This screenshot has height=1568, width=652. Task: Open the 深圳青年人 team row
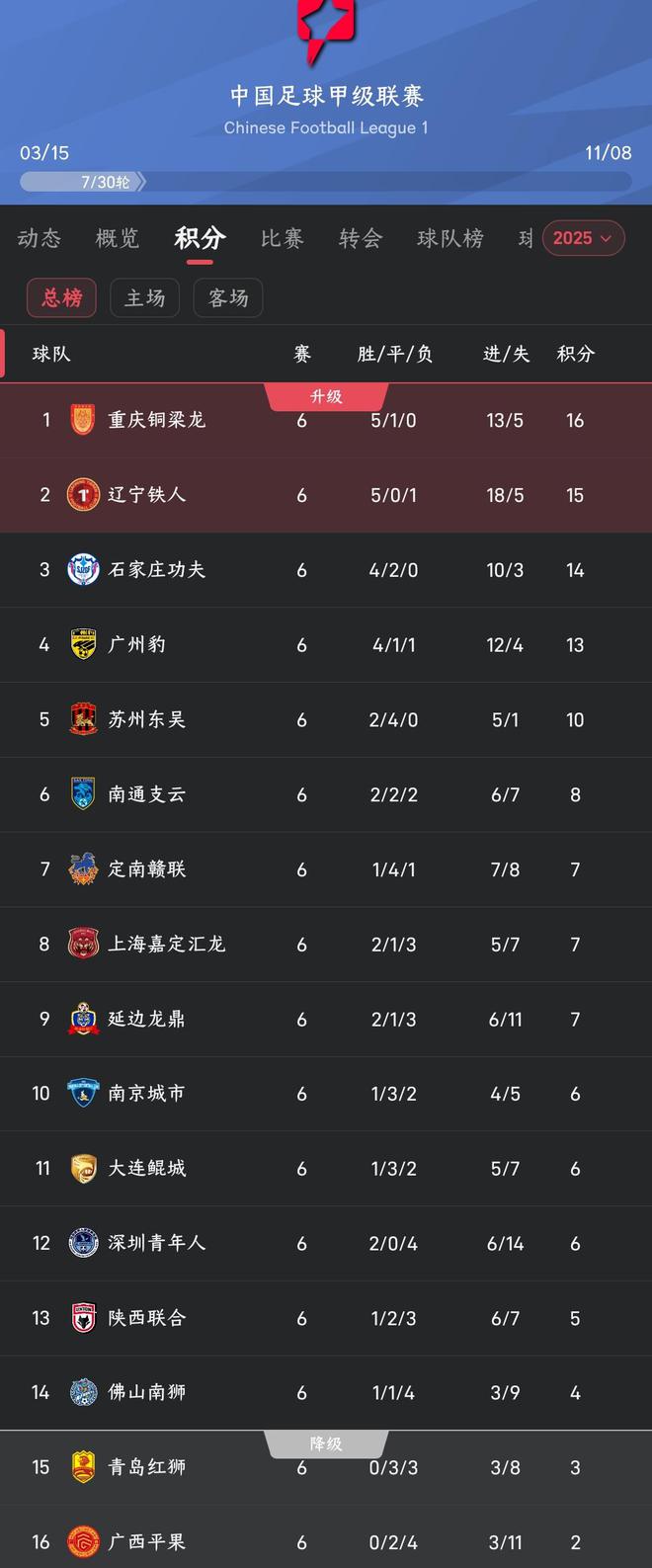coord(326,1243)
